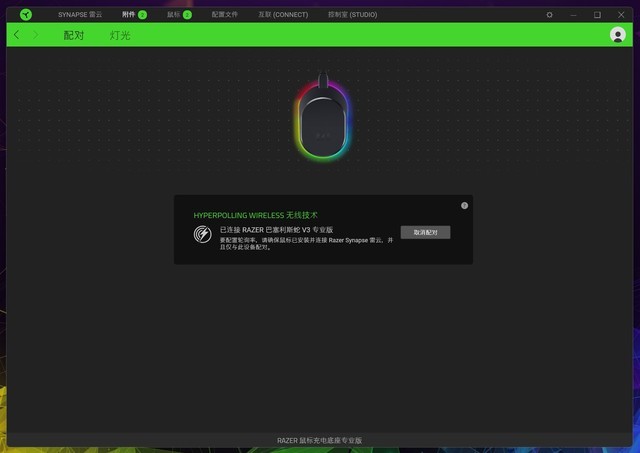This screenshot has width=640, height=453.
Task: Go to 互联 (CONNECT) tab
Action: click(x=283, y=15)
